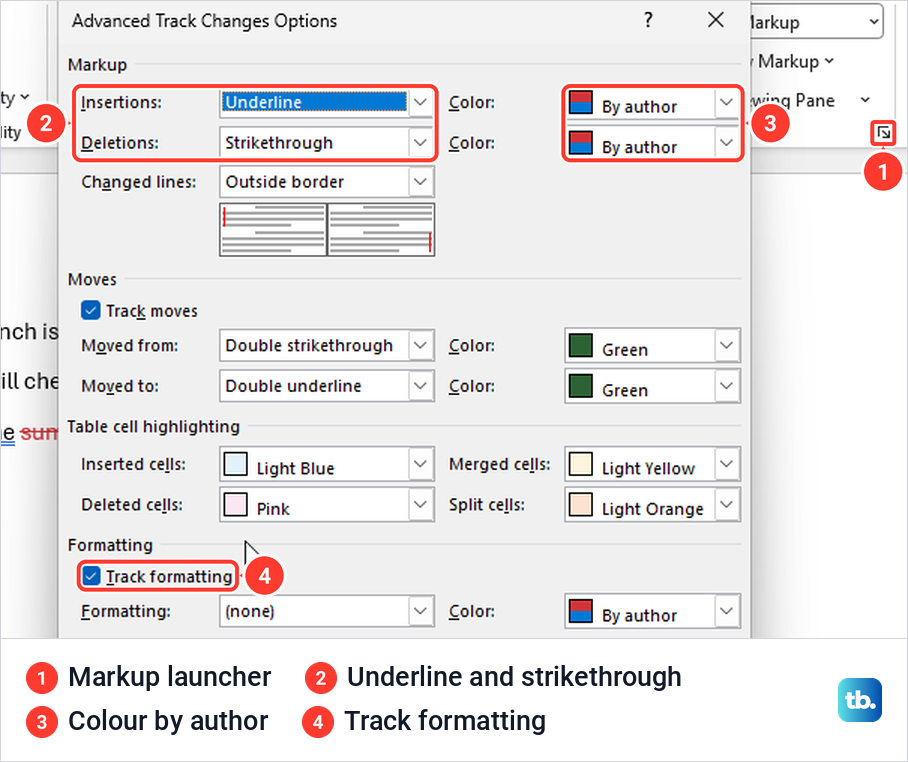This screenshot has height=762, width=908.
Task: Open the Formatting color By author dropdown
Action: (x=727, y=611)
